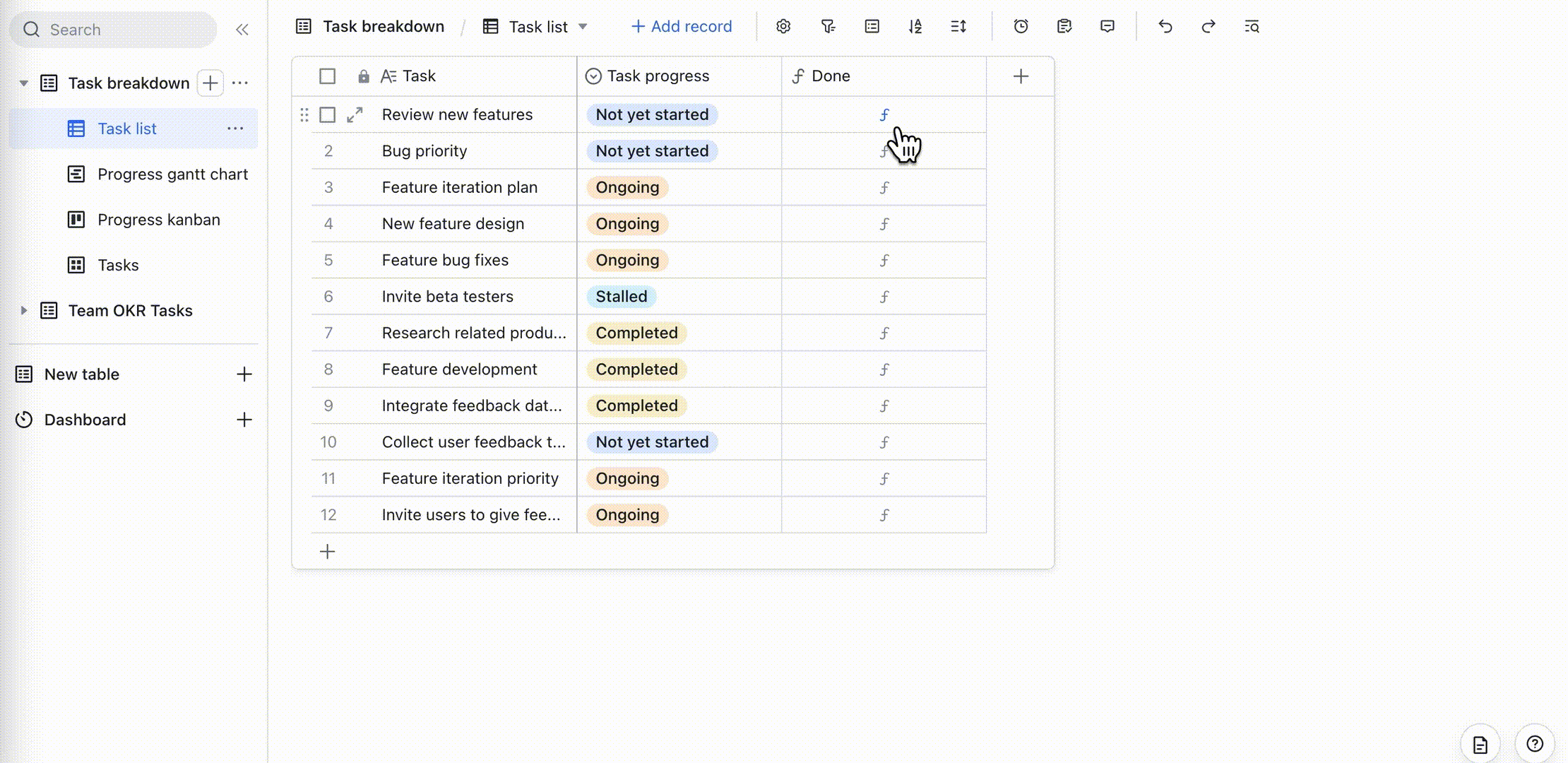Click the sort records icon
Image resolution: width=1568 pixels, height=763 pixels.
coord(915,27)
